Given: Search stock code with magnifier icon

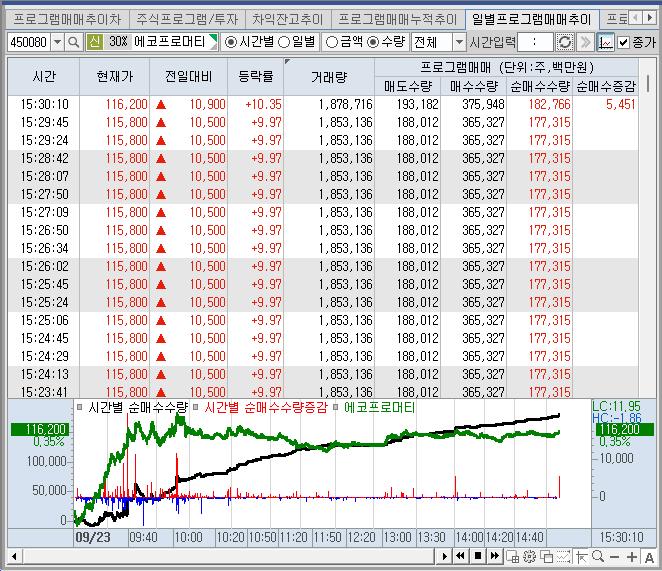Looking at the screenshot, I should 74,42.
